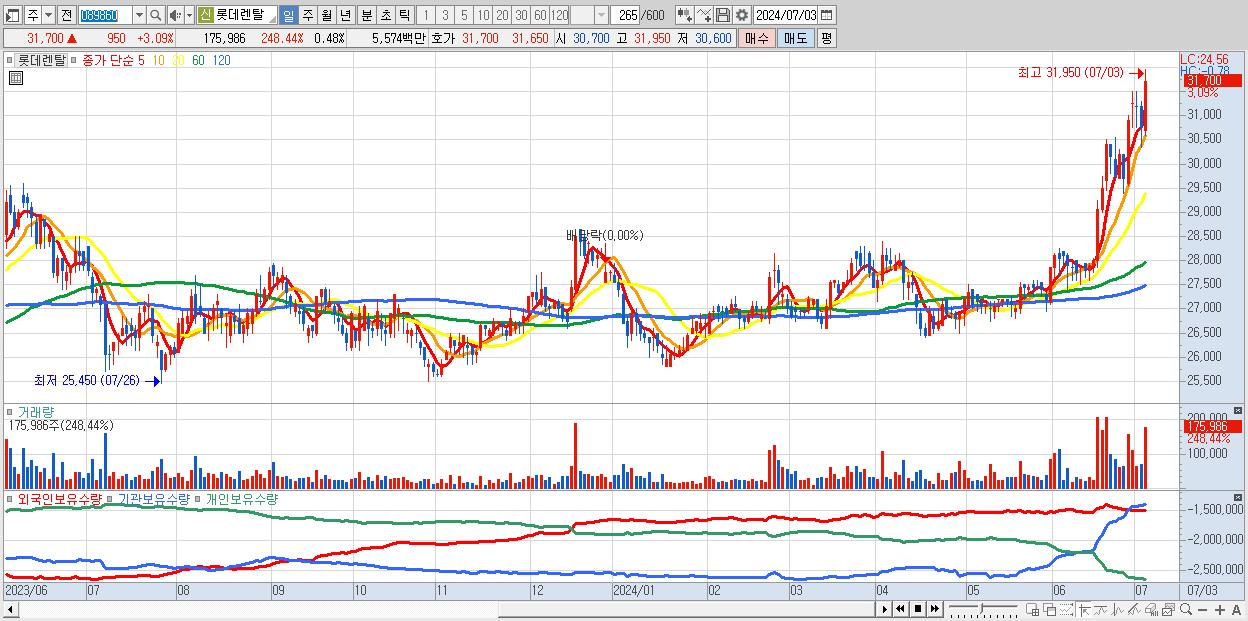Click the grid table icon under legend
Viewport: 1248px width, 621px height.
15,78
